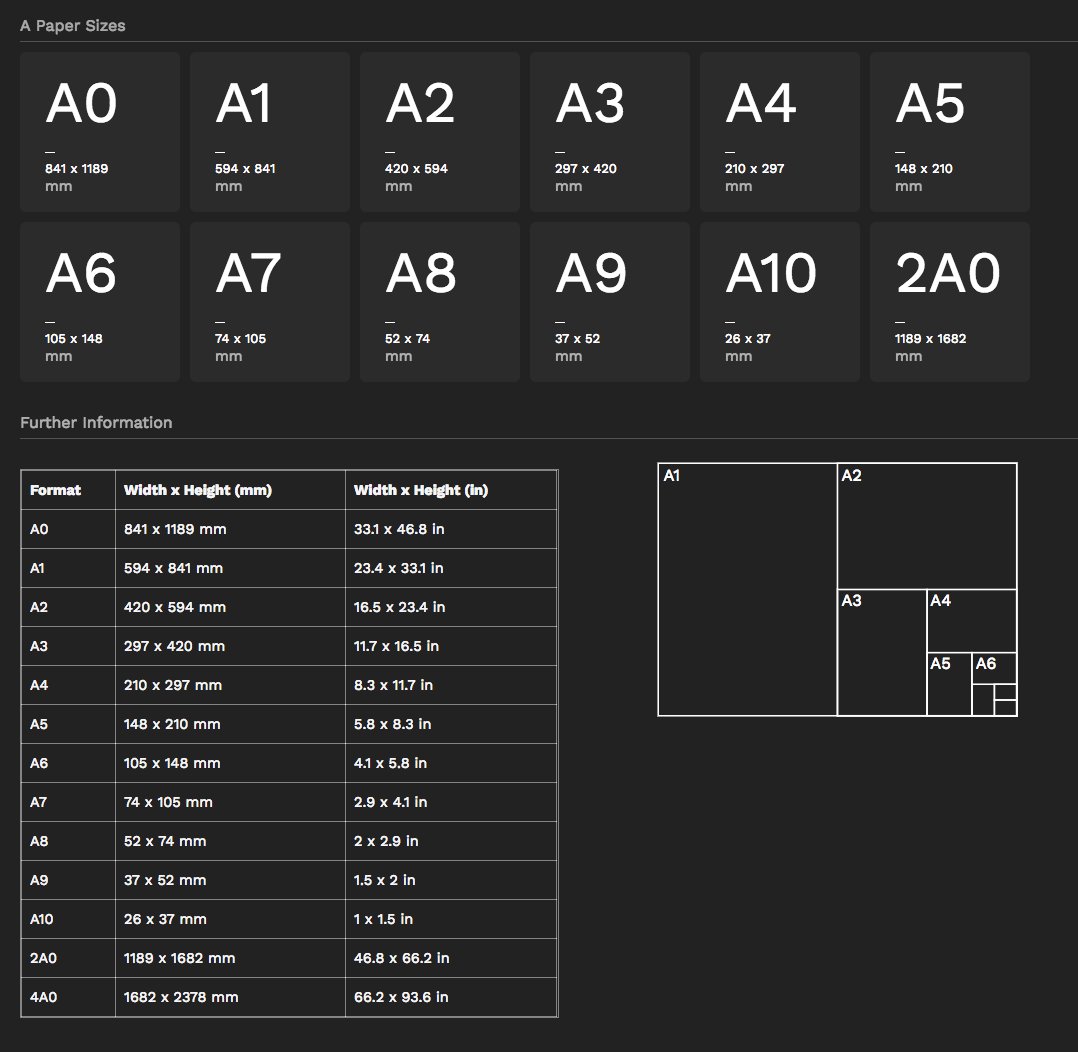This screenshot has width=1078, height=1052.
Task: Click the A2 region in the diagram
Action: click(927, 526)
